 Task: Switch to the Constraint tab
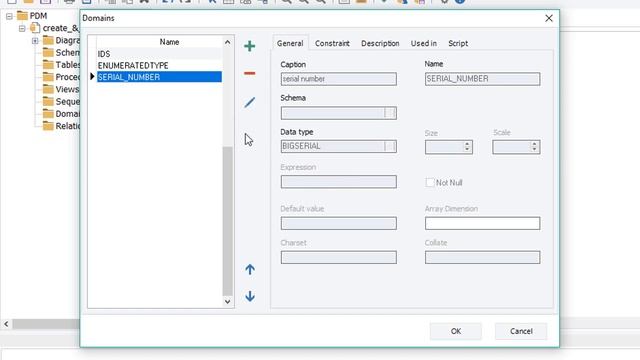coord(332,43)
